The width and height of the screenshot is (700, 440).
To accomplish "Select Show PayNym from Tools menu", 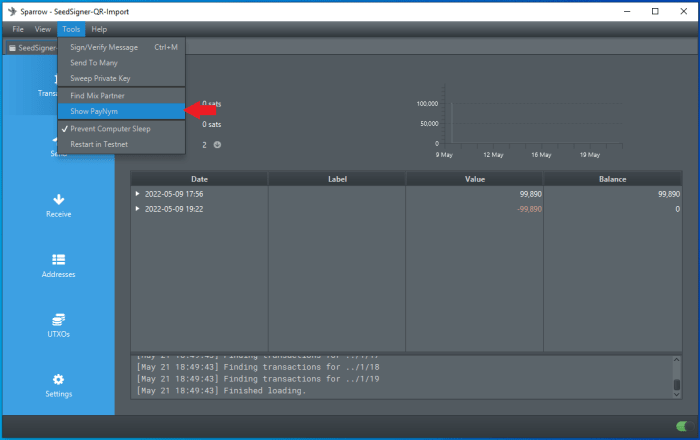I will [94, 111].
